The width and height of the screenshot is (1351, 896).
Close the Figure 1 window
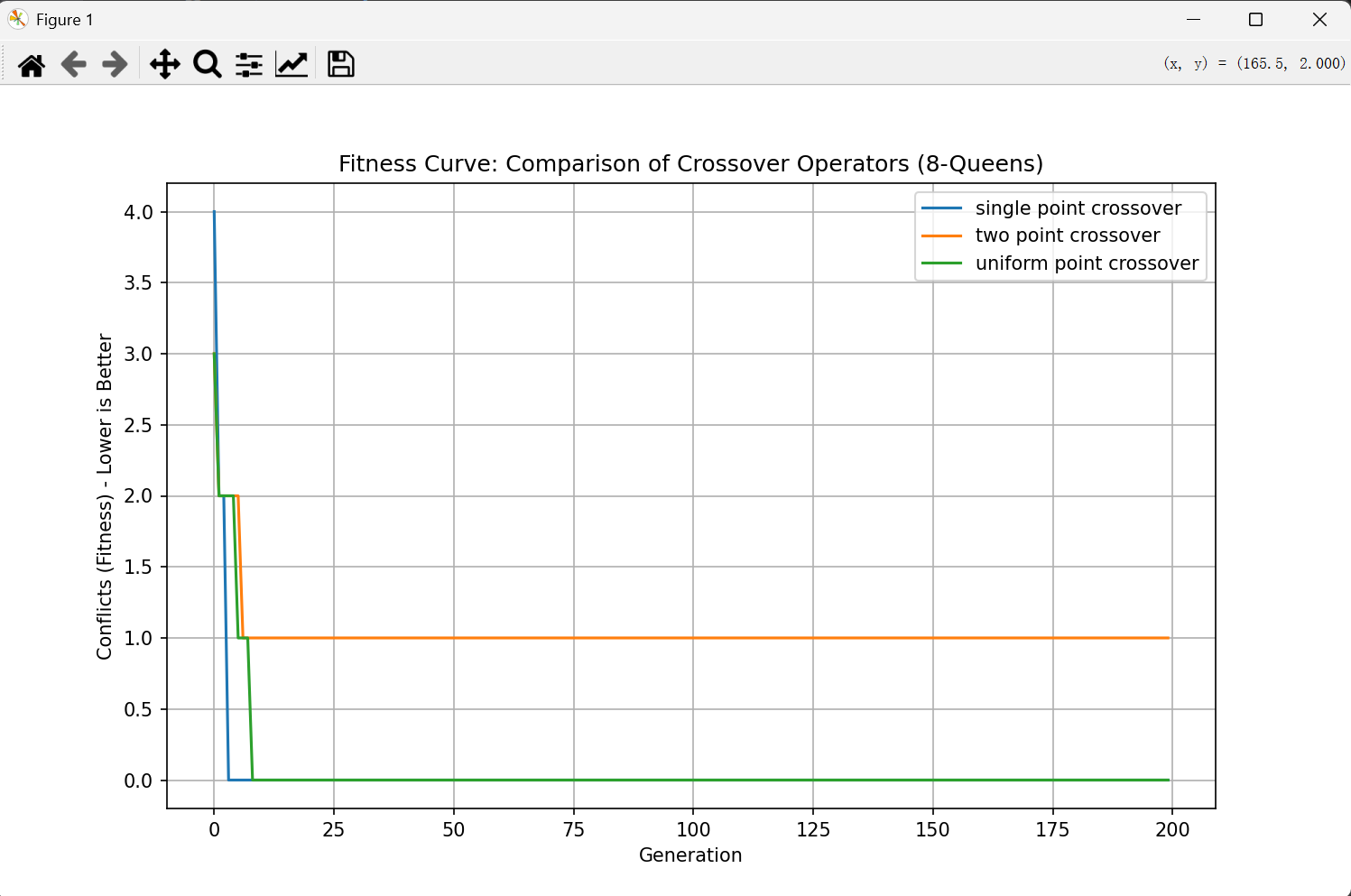(x=1319, y=19)
